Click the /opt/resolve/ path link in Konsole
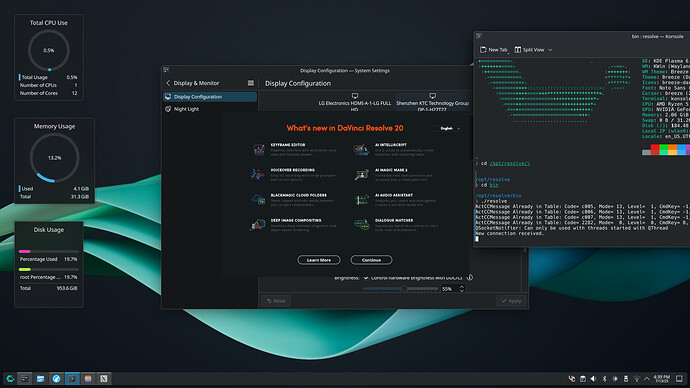Screen dimensions: 690x388 510,163
